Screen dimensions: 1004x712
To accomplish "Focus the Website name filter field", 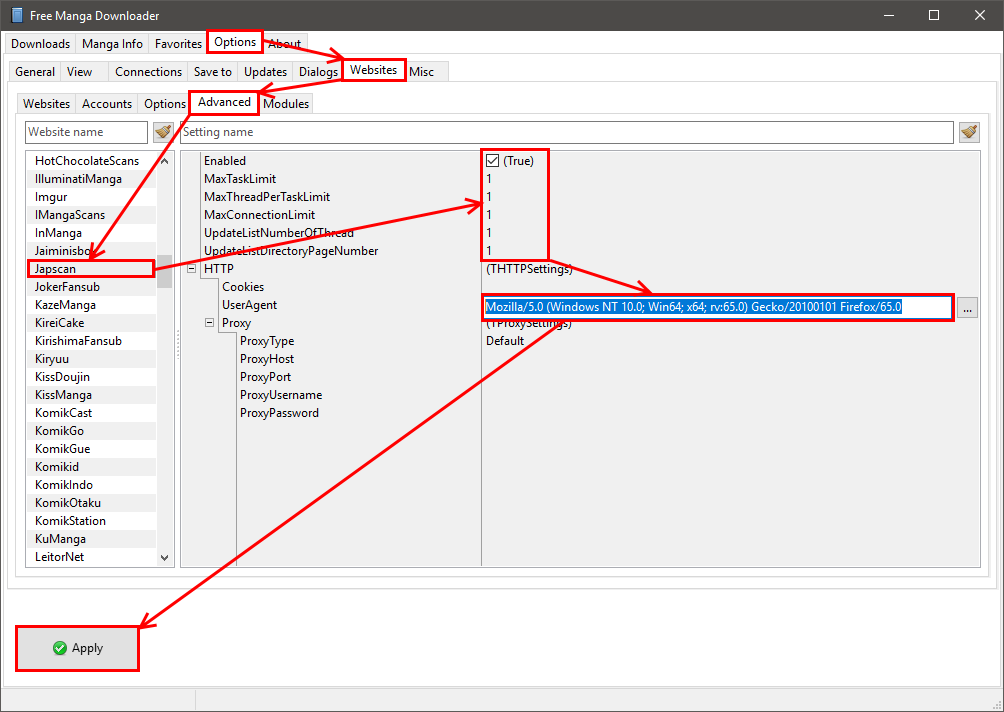I will click(x=86, y=133).
